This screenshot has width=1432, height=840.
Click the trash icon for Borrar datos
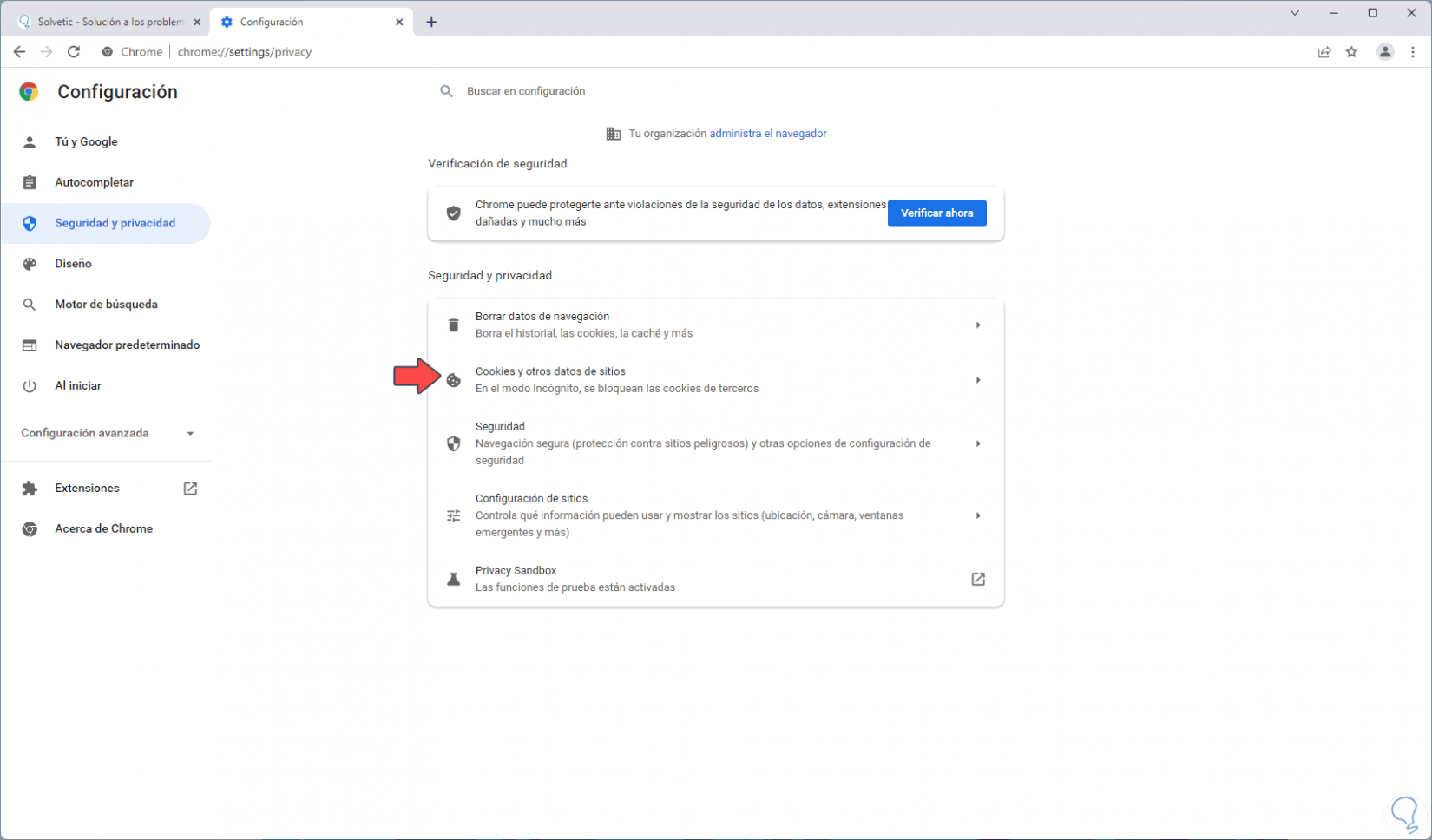[x=453, y=325]
